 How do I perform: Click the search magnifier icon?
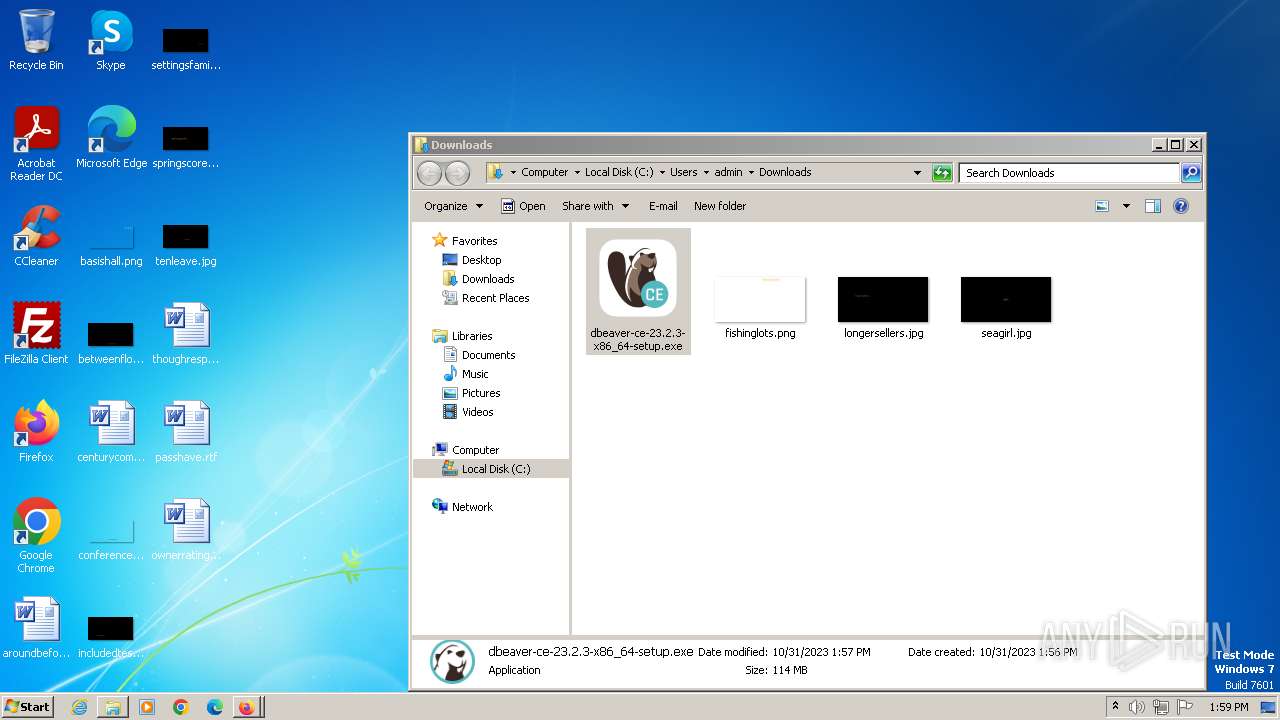tap(1190, 173)
